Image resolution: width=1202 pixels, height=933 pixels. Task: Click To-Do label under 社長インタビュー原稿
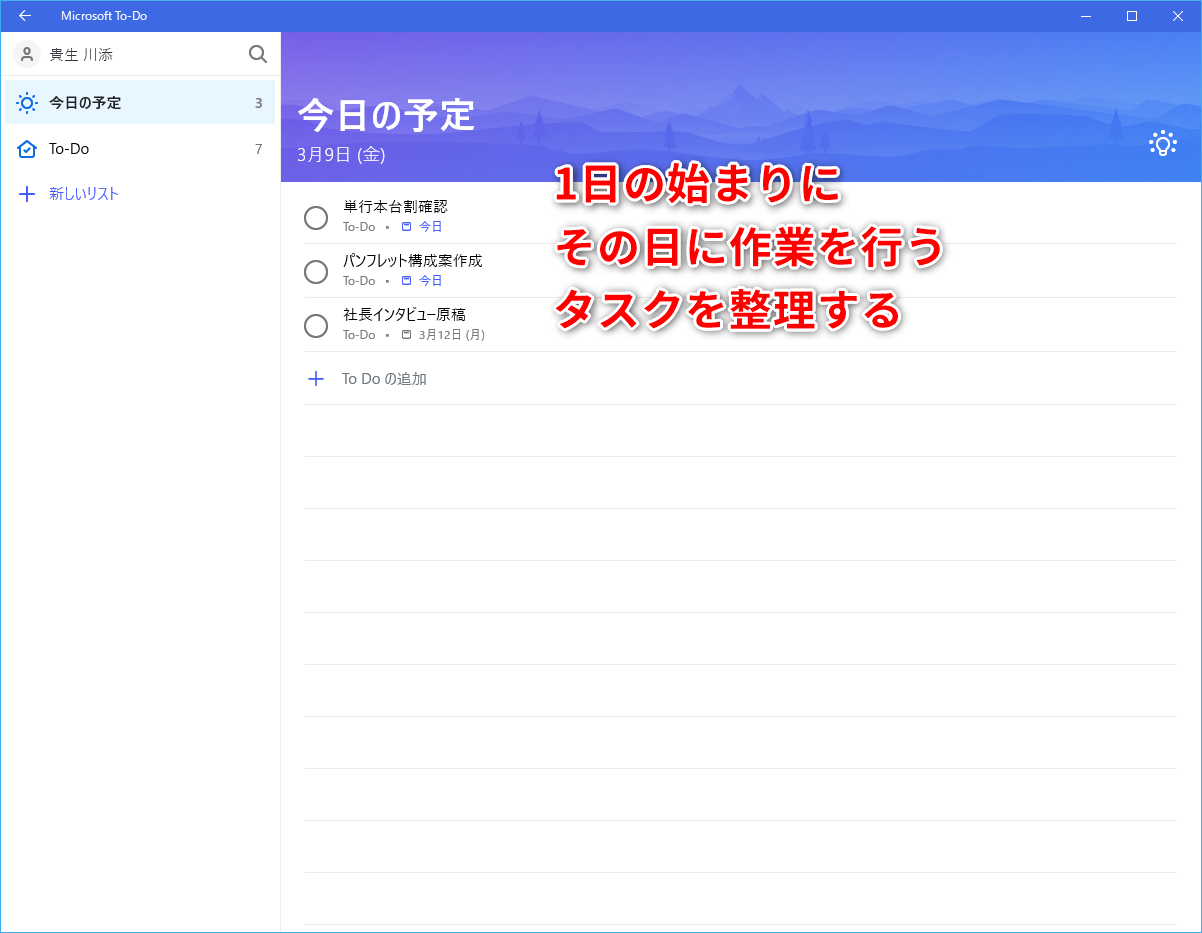pyautogui.click(x=359, y=335)
